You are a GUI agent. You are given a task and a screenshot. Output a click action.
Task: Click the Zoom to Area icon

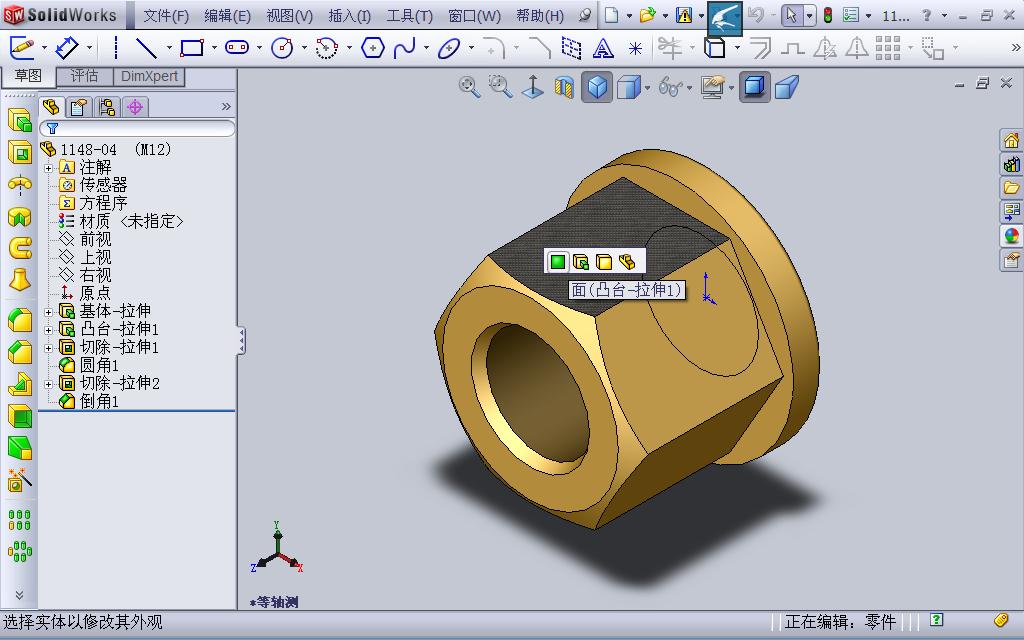tap(501, 87)
